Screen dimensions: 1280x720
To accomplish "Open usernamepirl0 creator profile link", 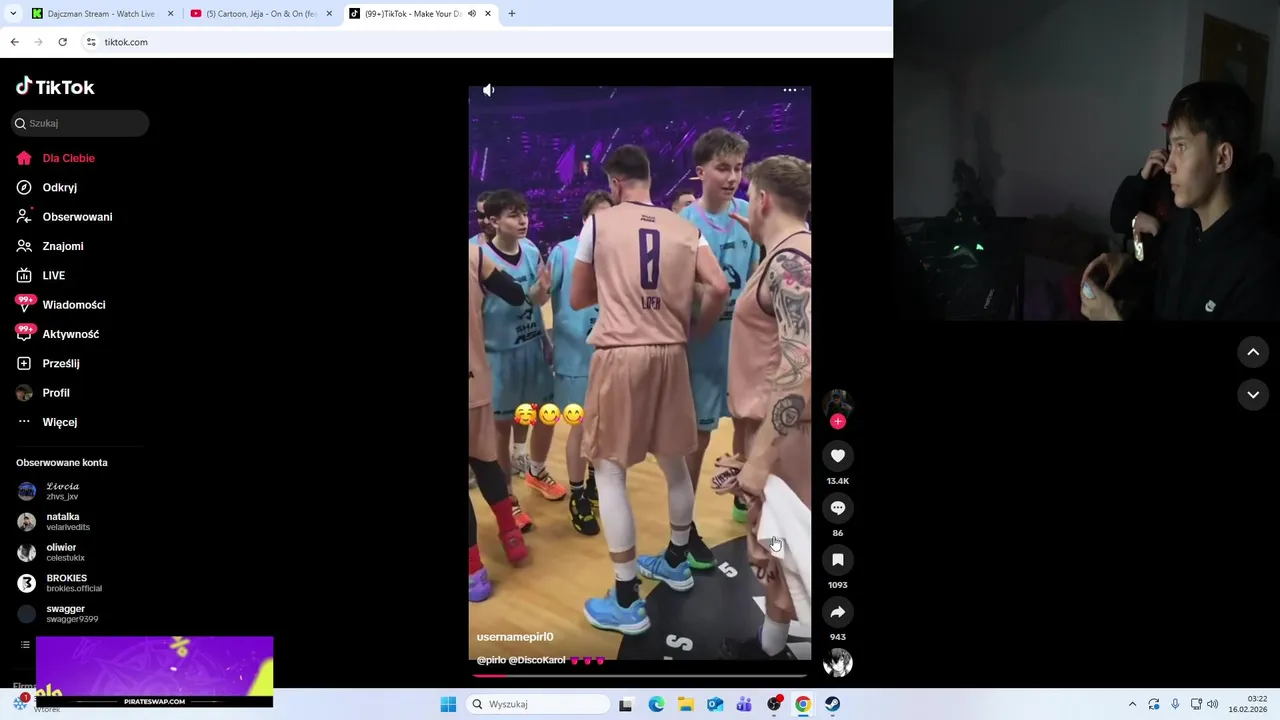I will tap(515, 637).
